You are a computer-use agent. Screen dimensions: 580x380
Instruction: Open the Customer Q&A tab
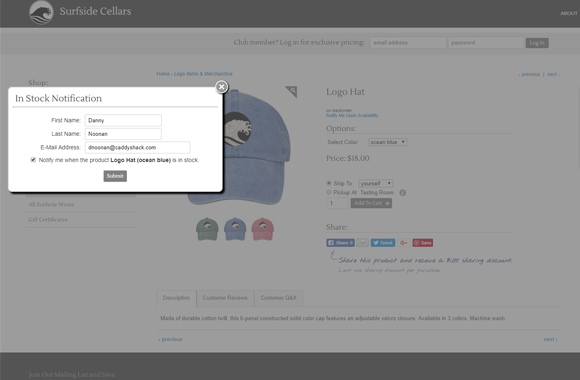pyautogui.click(x=279, y=298)
